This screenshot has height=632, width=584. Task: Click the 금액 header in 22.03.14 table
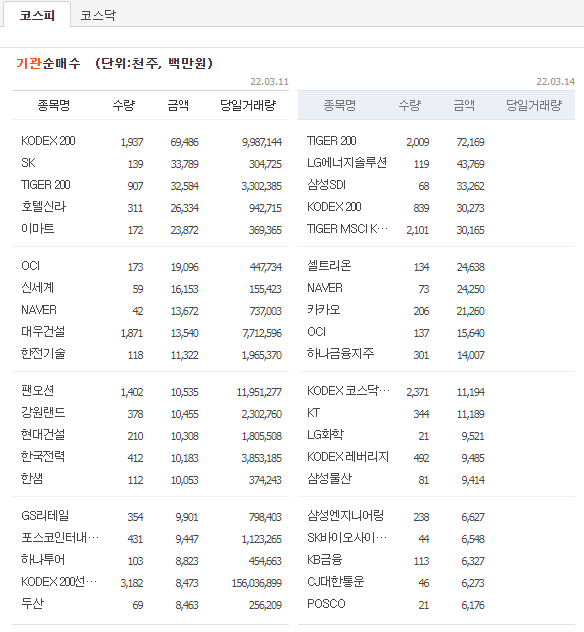coord(463,105)
